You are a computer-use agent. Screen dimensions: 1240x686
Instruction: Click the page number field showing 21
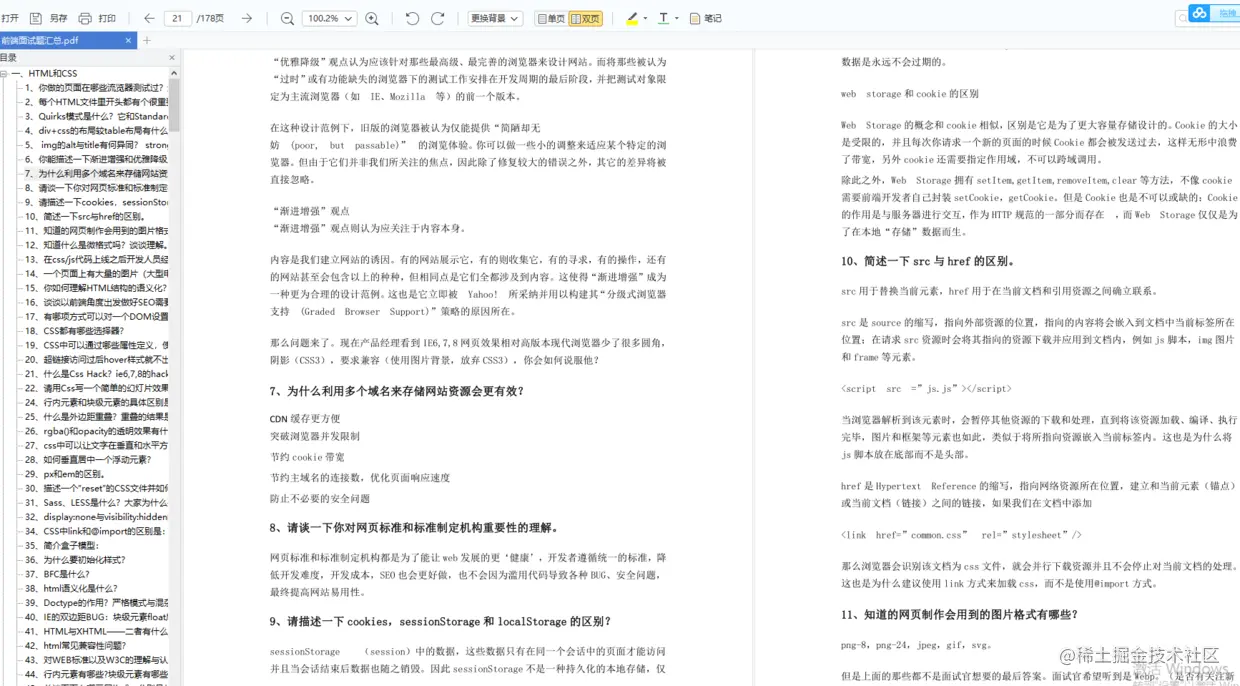178,18
